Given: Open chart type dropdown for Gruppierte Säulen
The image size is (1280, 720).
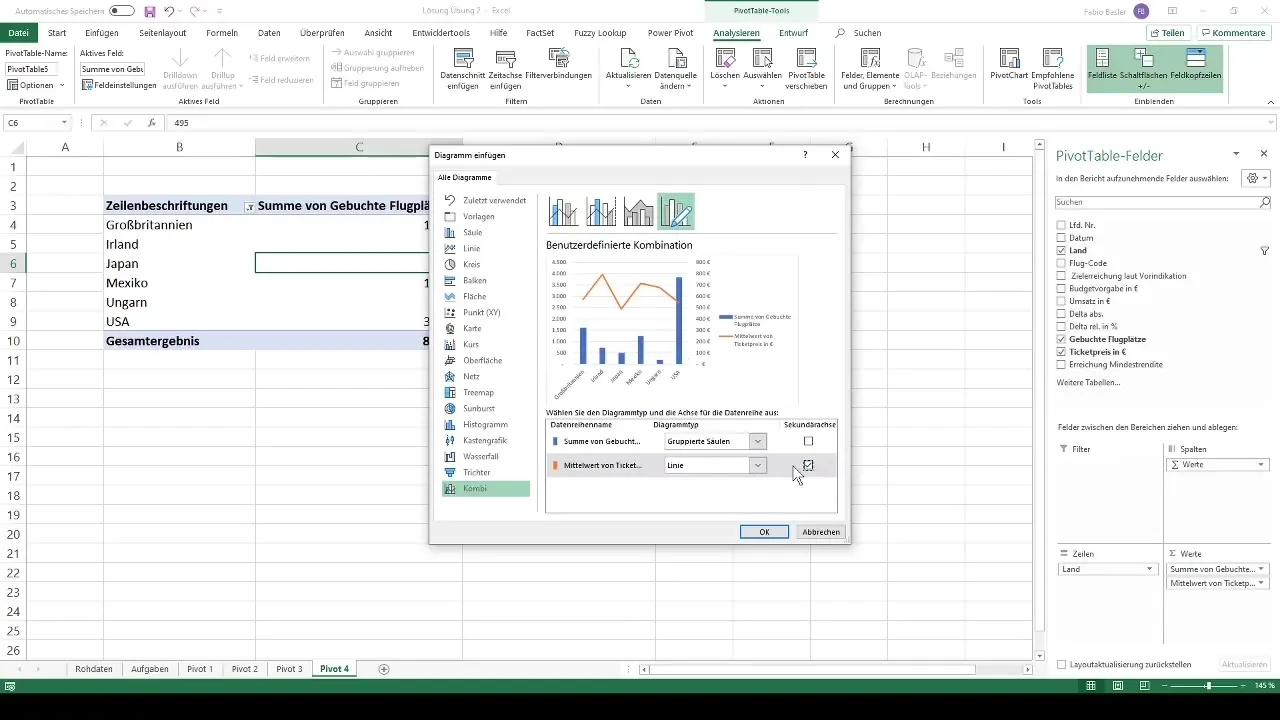Looking at the screenshot, I should point(758,441).
